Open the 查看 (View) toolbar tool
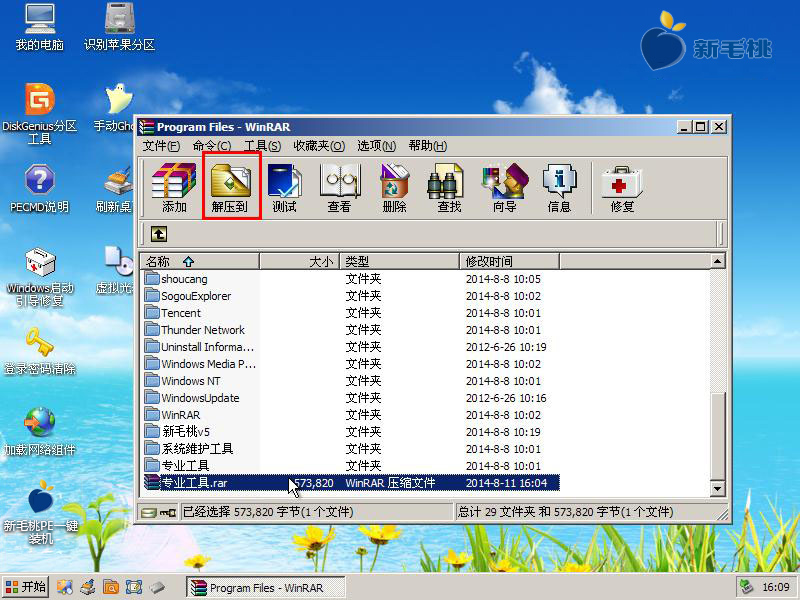 click(x=339, y=187)
